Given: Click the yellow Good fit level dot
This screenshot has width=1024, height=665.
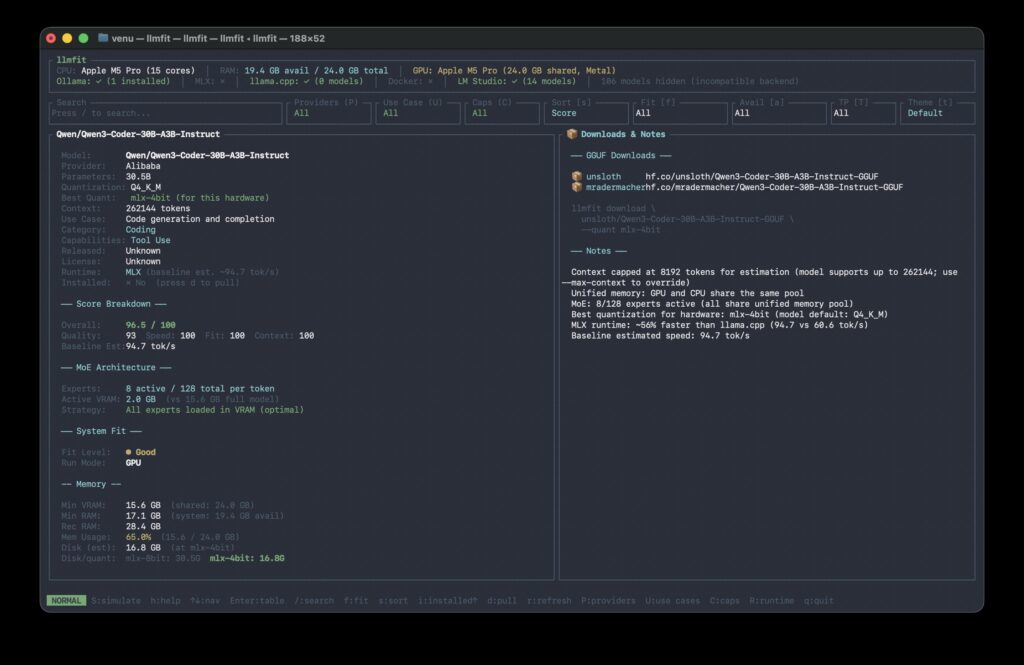Looking at the screenshot, I should (129, 452).
